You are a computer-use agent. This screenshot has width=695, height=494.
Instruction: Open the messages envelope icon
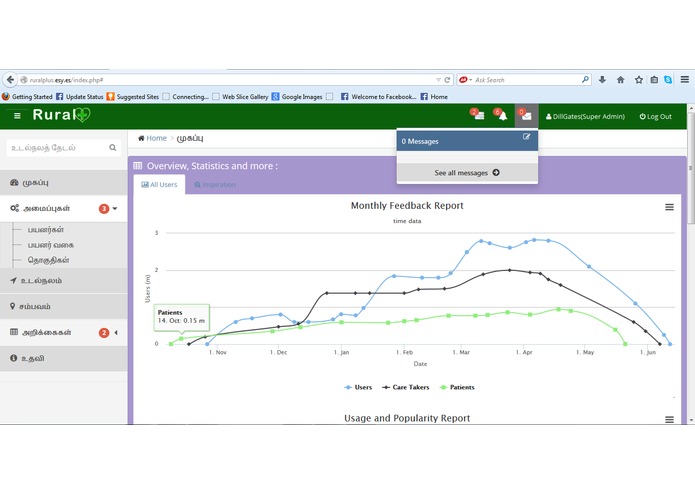[x=526, y=116]
